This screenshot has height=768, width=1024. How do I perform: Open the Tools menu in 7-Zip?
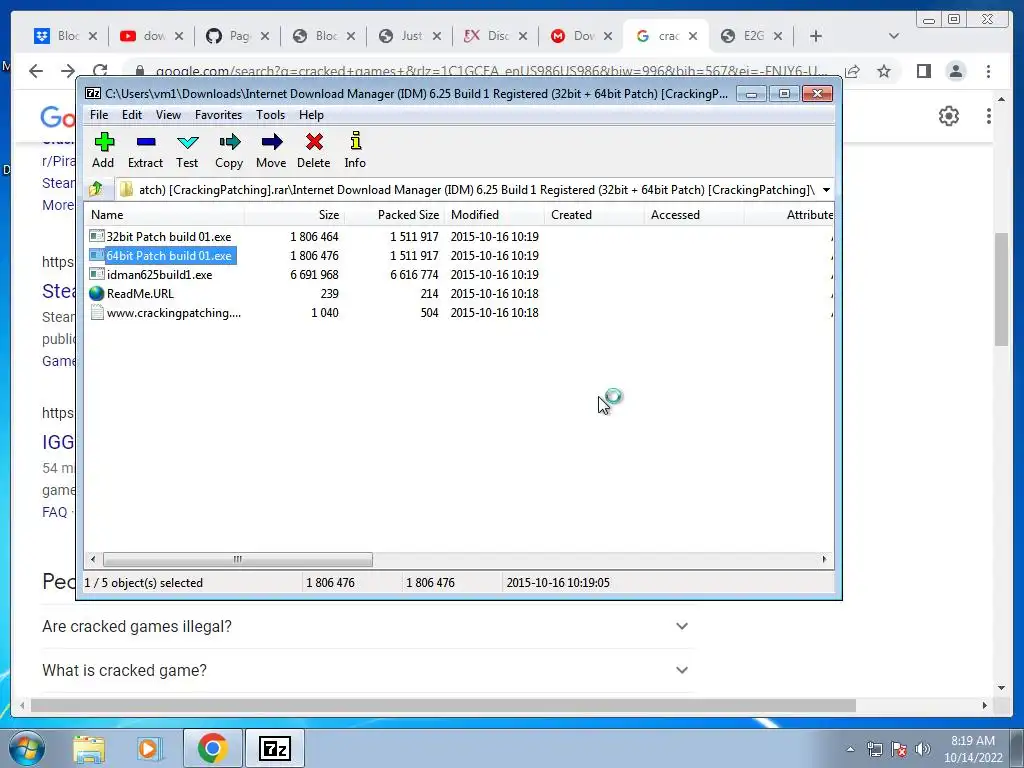pos(270,115)
